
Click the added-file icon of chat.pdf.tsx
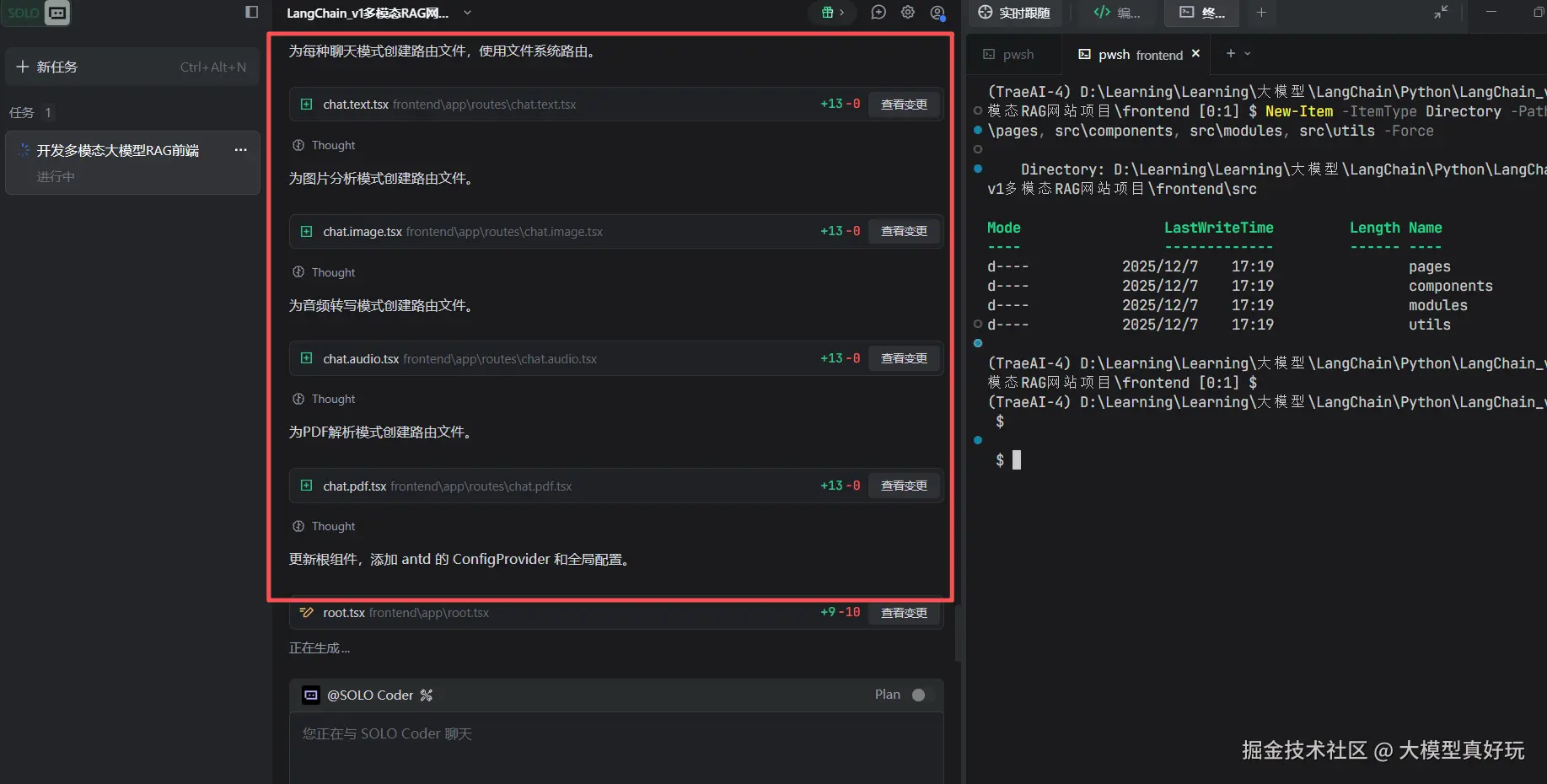pyautogui.click(x=307, y=486)
